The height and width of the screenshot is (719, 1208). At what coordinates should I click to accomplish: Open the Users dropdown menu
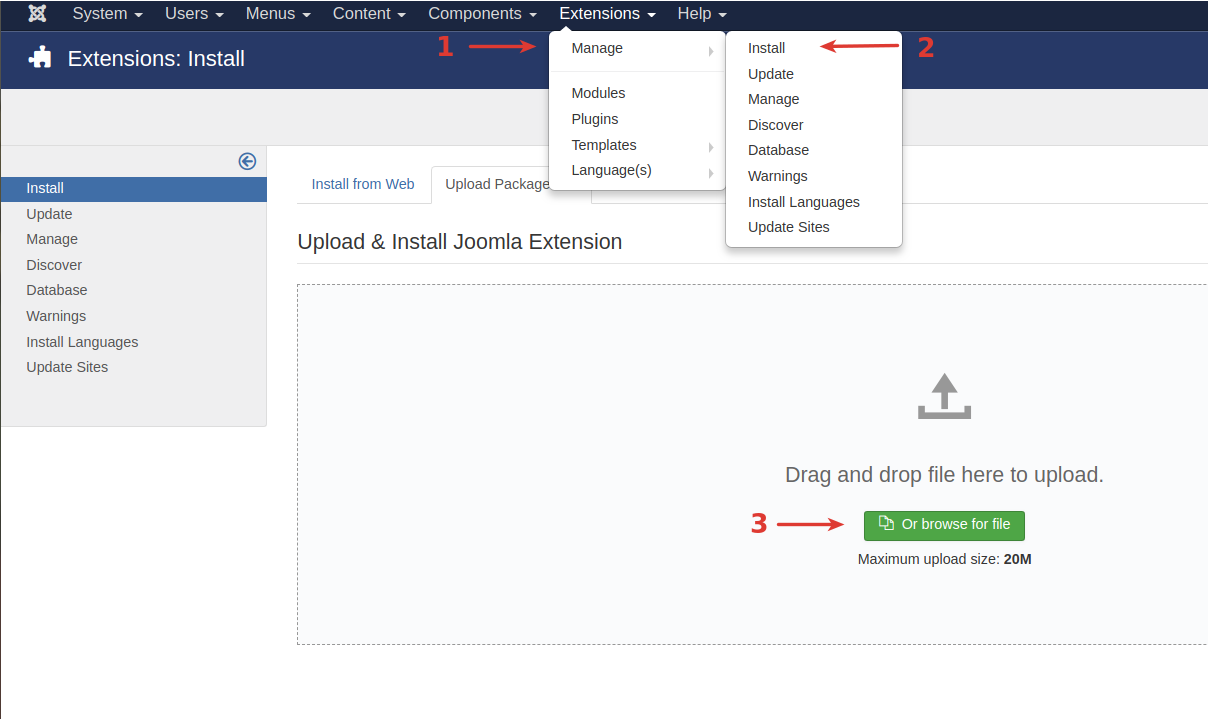[194, 14]
